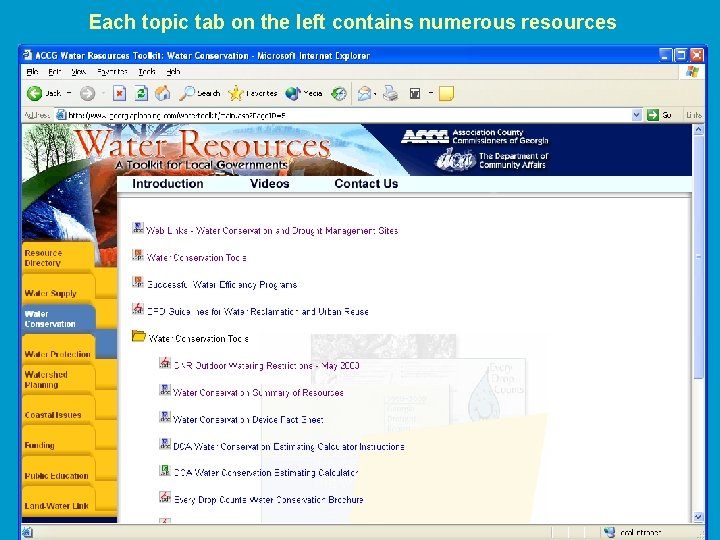The image size is (720, 540).
Task: Open the Back button history dropdown arrow
Action: (69, 93)
